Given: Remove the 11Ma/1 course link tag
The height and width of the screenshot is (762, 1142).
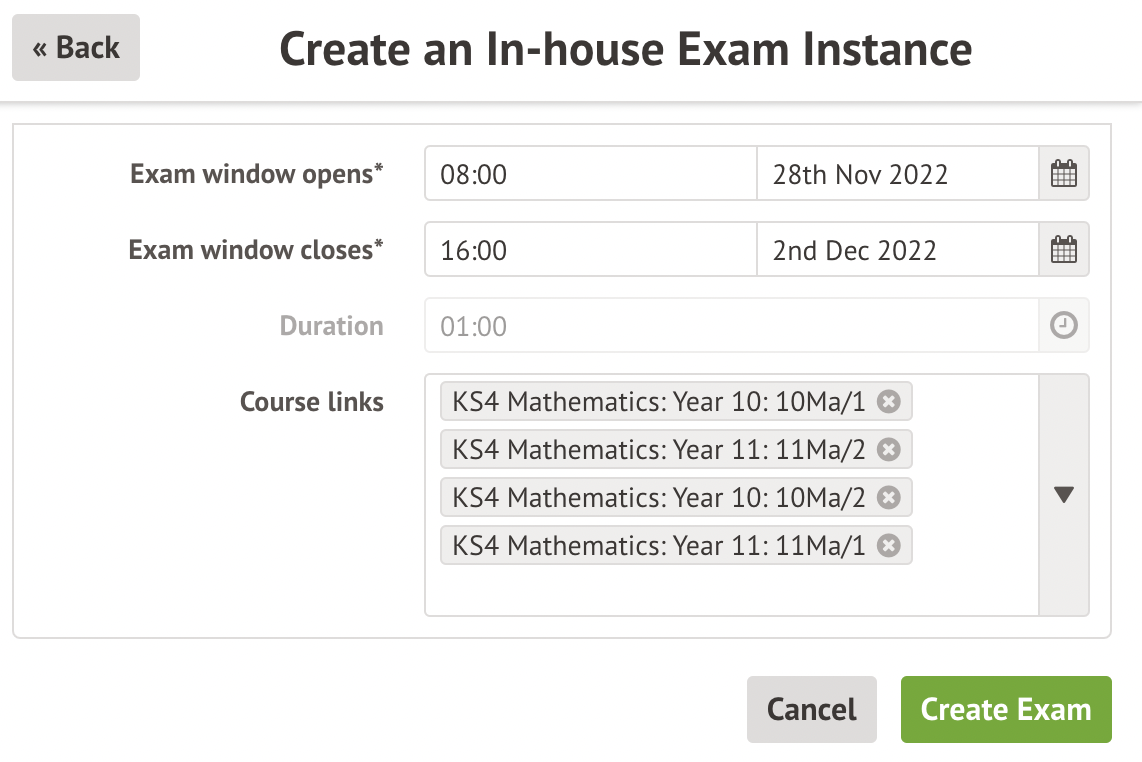Looking at the screenshot, I should point(888,546).
